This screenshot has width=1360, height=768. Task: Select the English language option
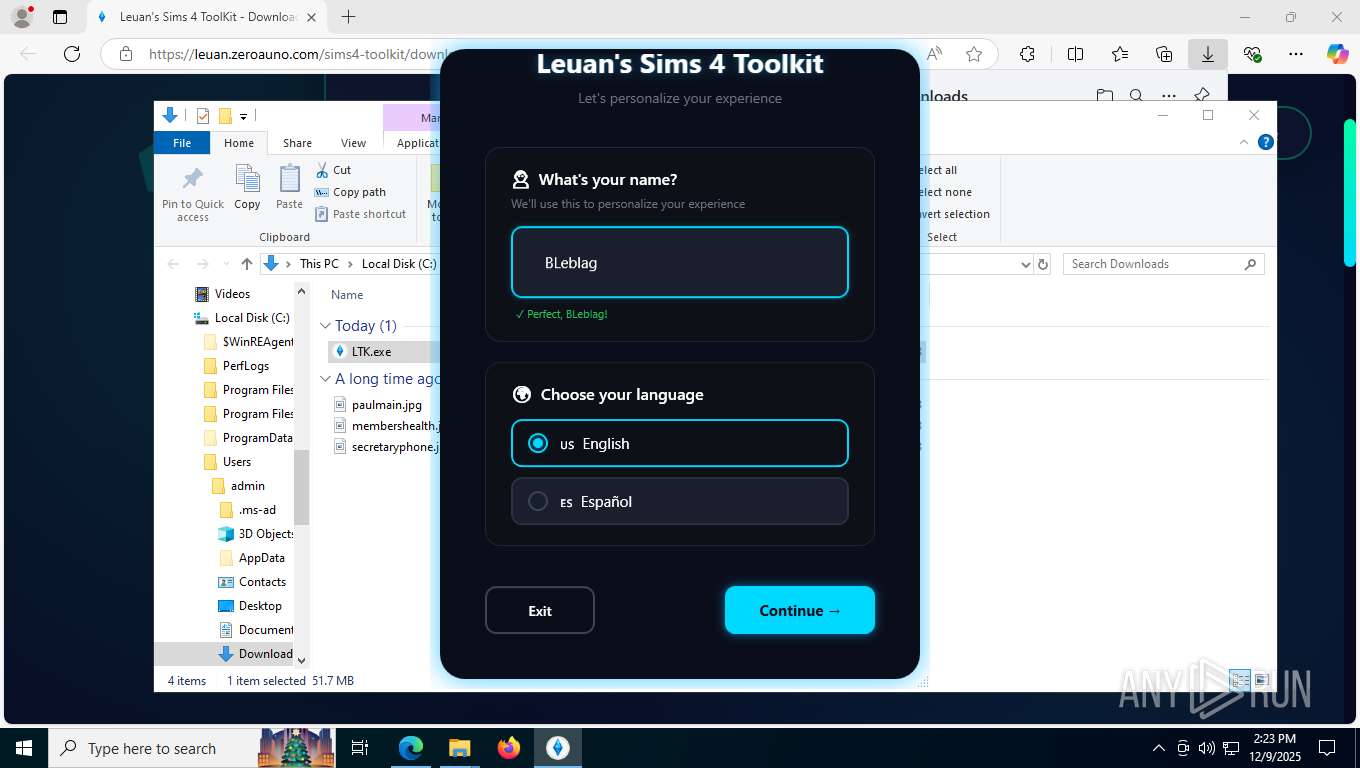point(680,443)
